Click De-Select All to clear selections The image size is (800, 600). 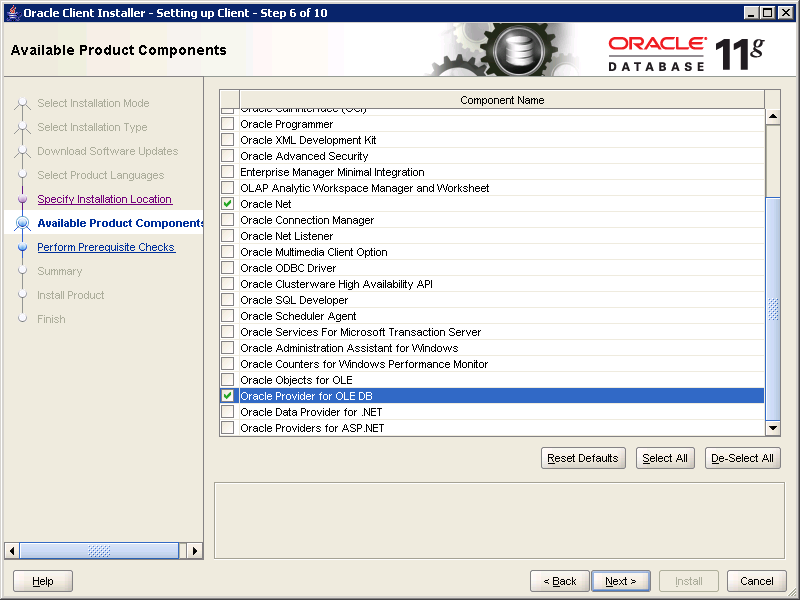(744, 458)
